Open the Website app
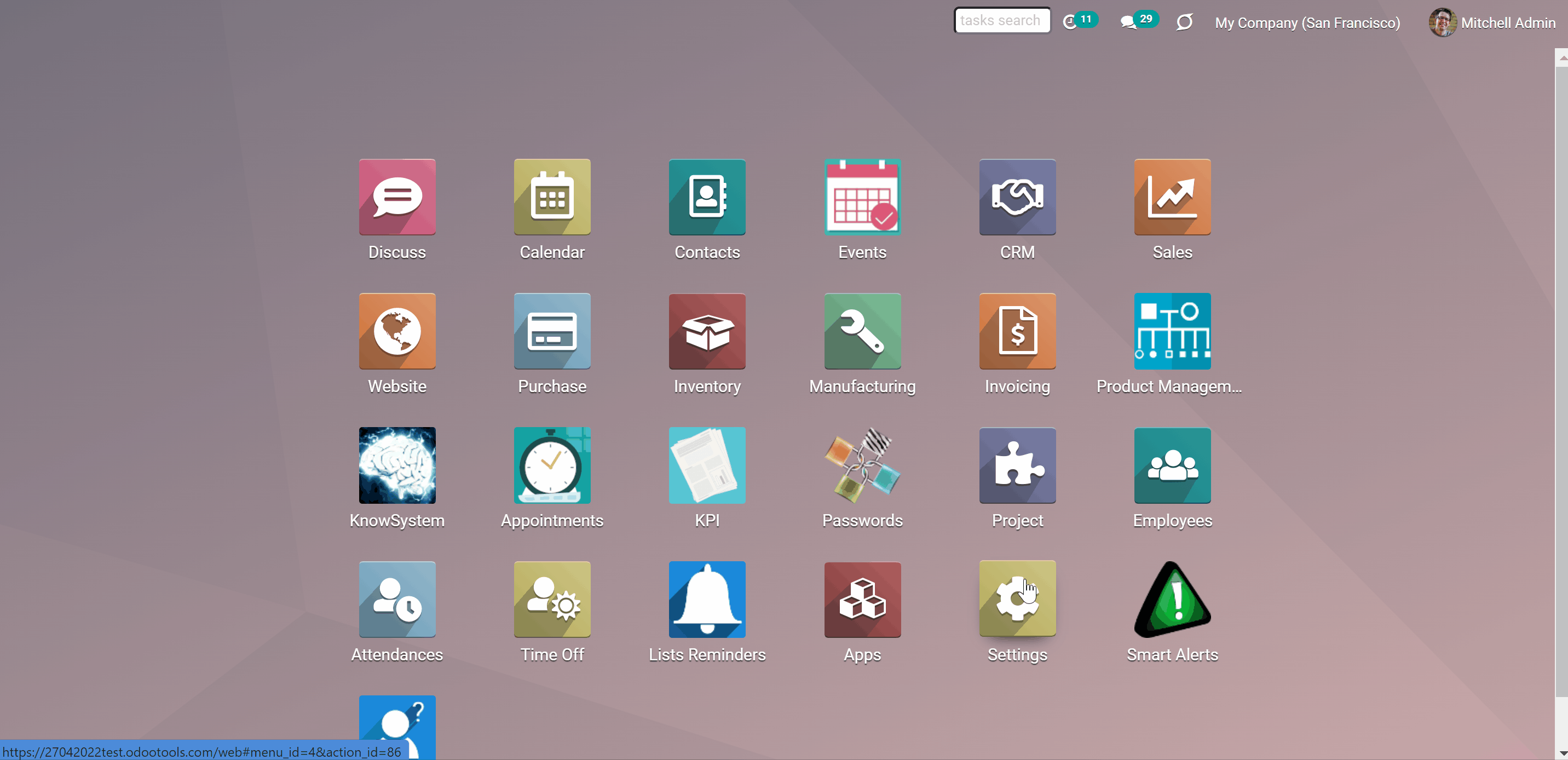This screenshot has width=1568, height=760. [397, 331]
